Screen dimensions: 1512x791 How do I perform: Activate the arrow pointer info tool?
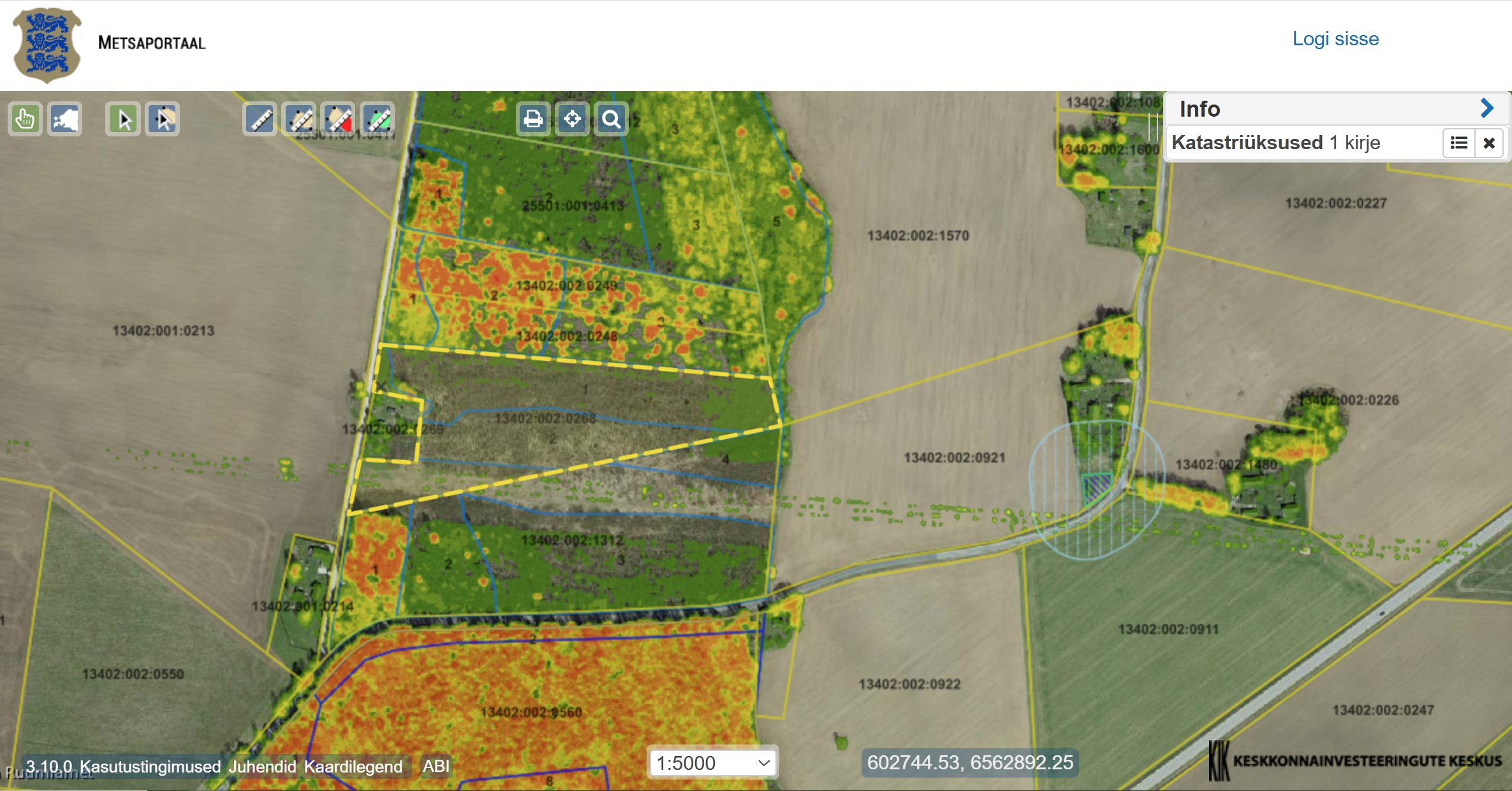click(123, 119)
